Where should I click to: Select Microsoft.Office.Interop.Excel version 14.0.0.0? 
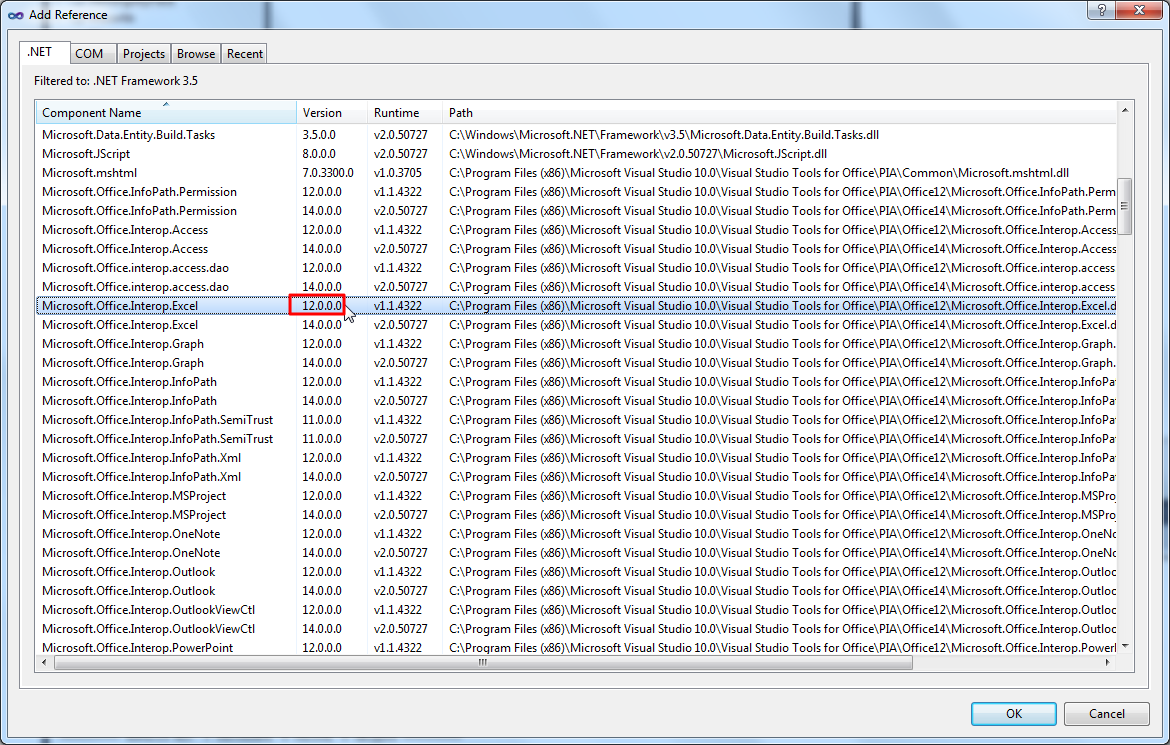click(576, 325)
